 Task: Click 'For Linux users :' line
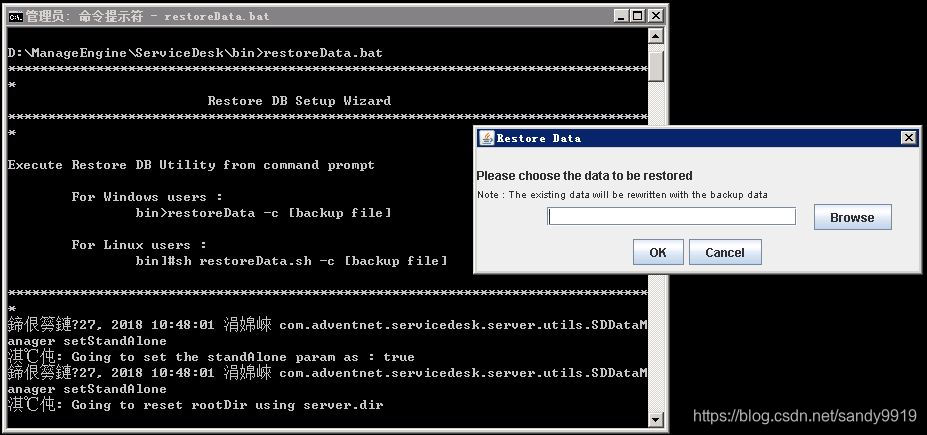(139, 245)
